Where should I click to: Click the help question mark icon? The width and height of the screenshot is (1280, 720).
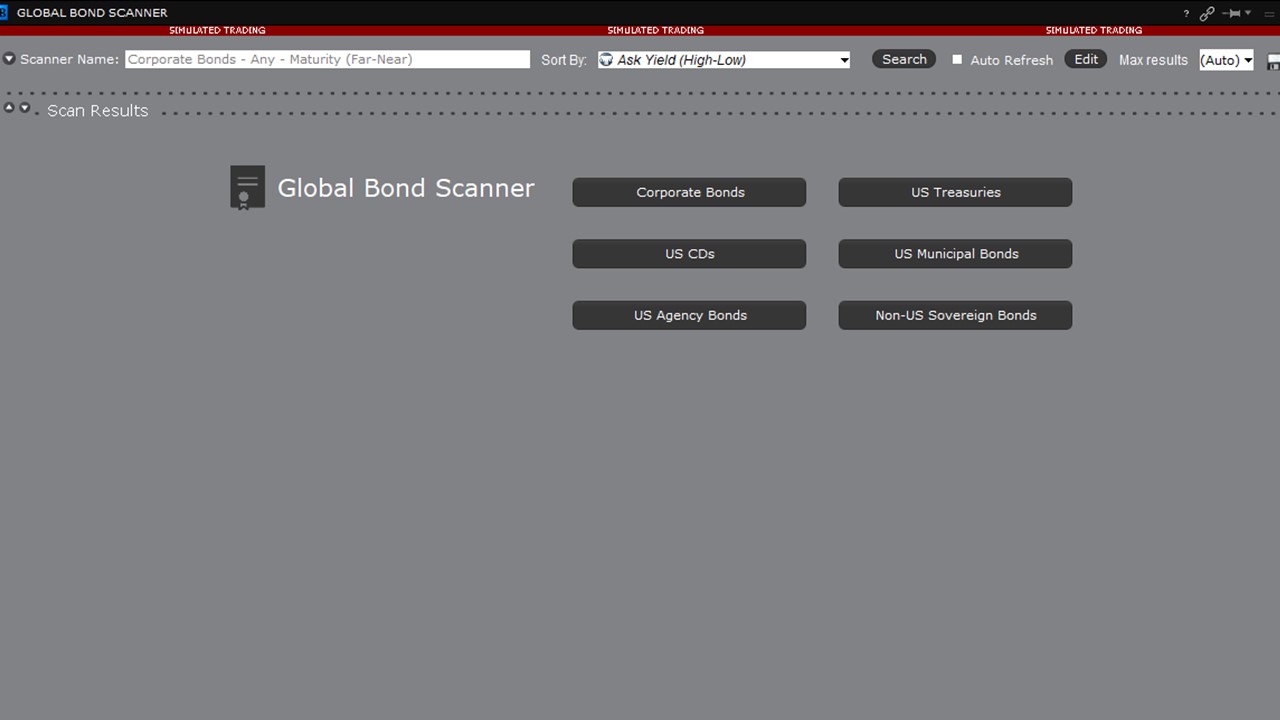coord(1185,13)
